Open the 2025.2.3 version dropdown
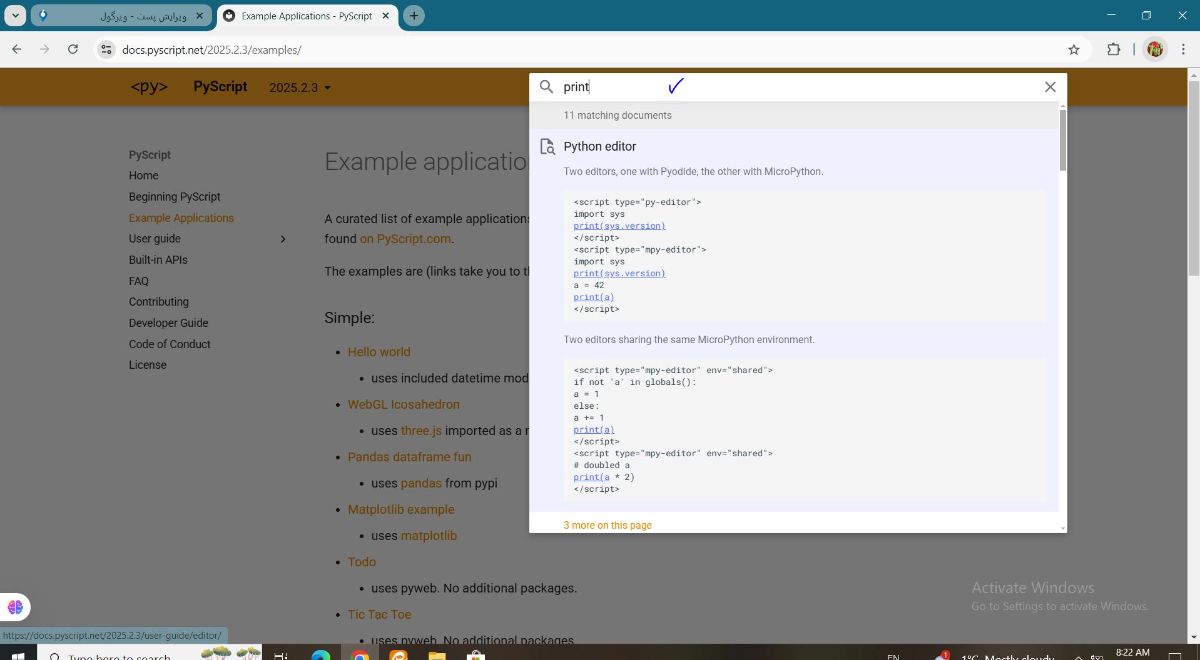Screen dimensions: 1200x660 [300, 88]
